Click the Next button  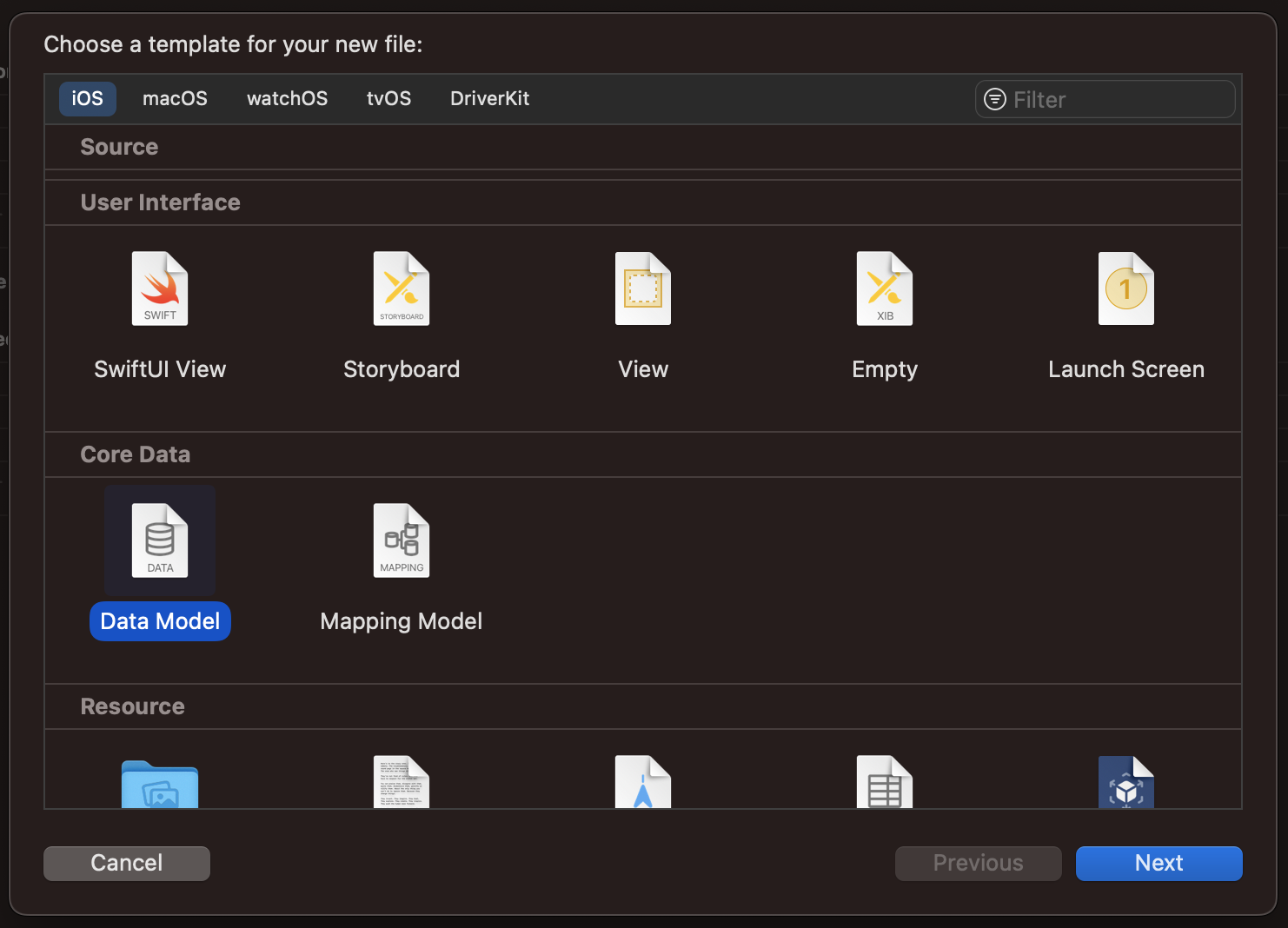click(1159, 863)
